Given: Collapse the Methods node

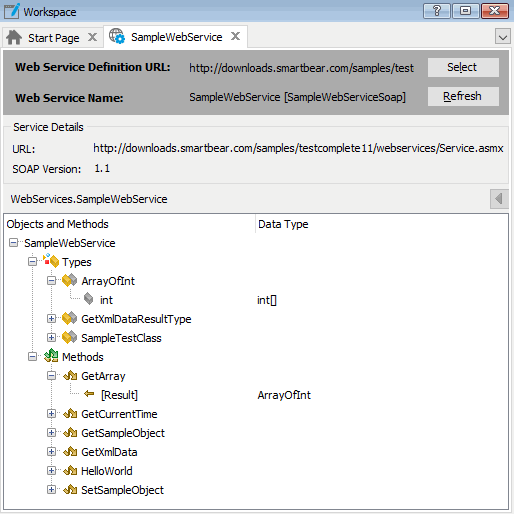Looking at the screenshot, I should click(32, 357).
